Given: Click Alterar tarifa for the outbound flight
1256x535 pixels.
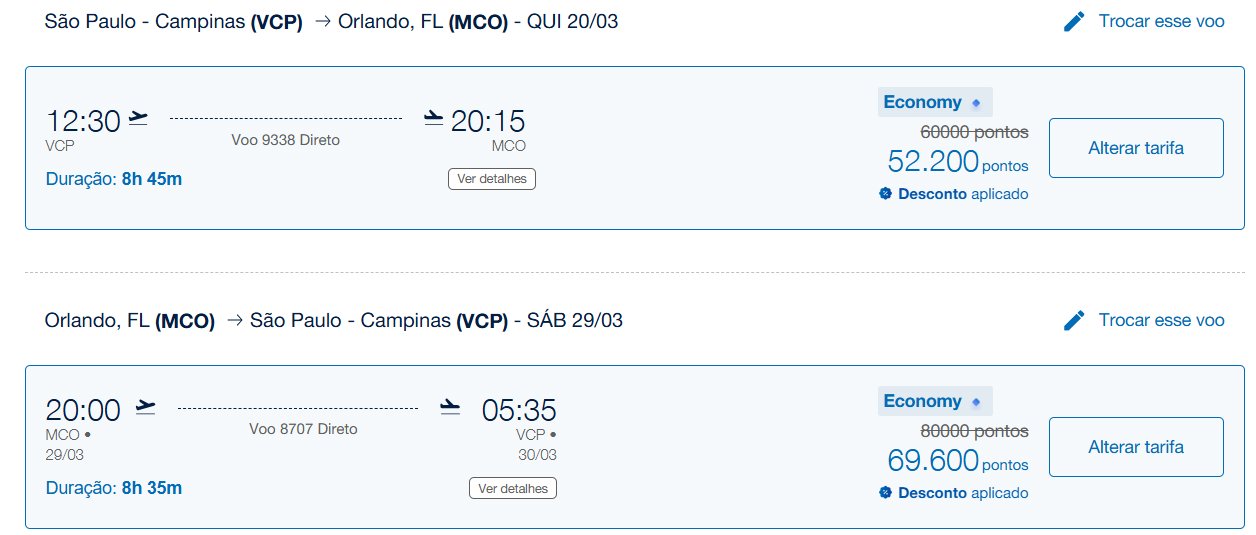Looking at the screenshot, I should [x=1136, y=148].
